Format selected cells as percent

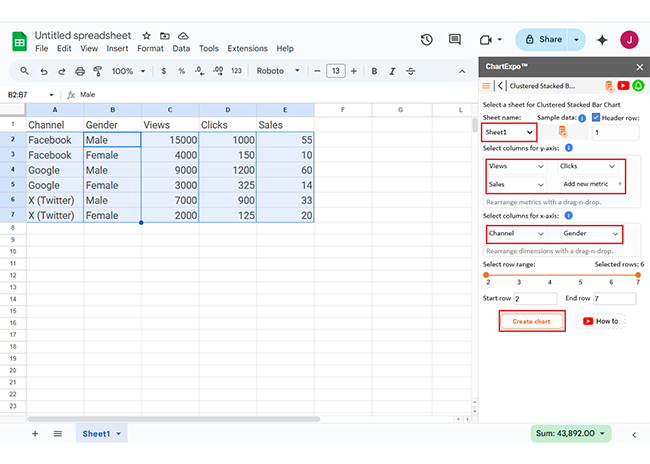pyautogui.click(x=182, y=71)
